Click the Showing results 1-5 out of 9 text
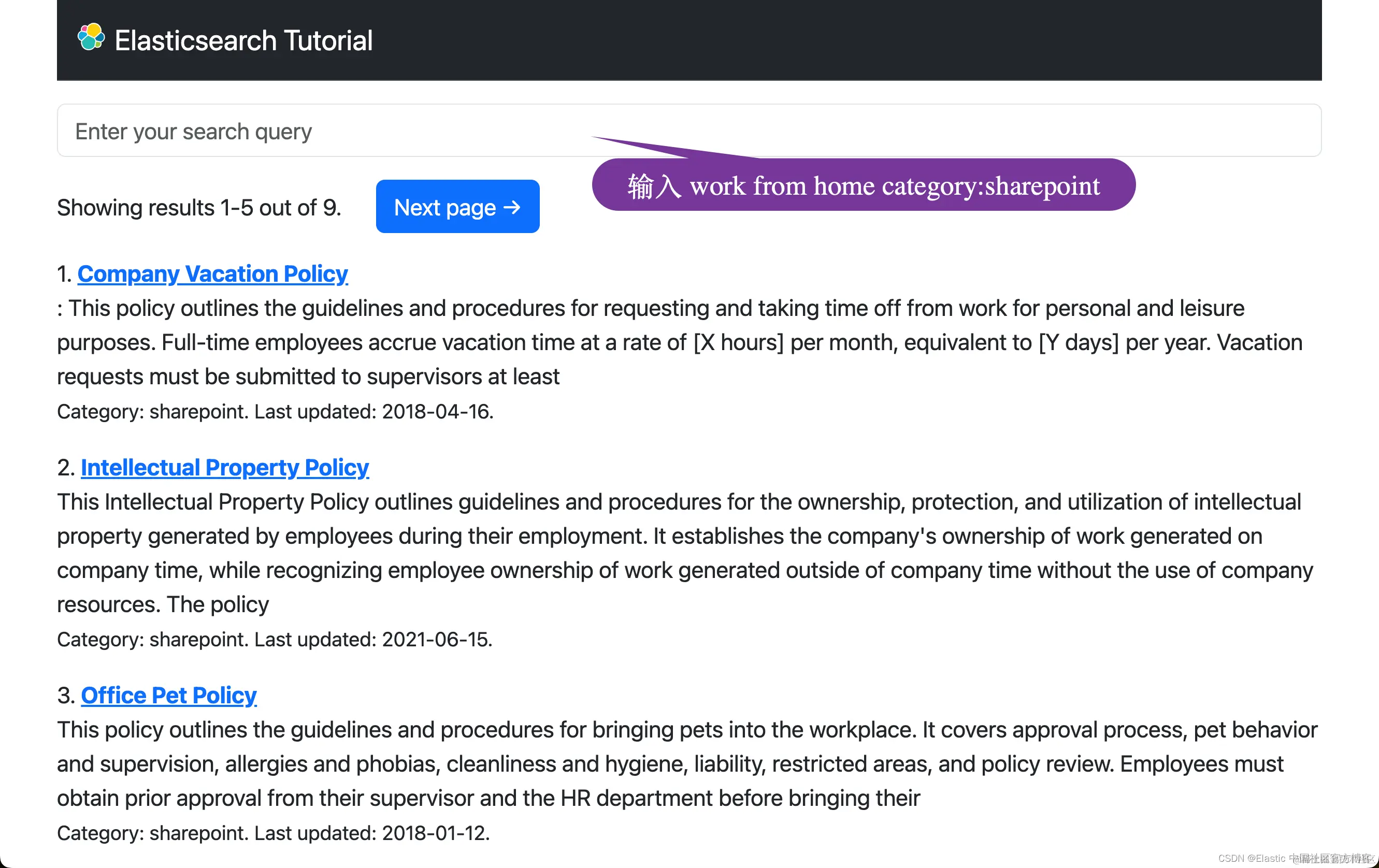1379x868 pixels. (199, 208)
